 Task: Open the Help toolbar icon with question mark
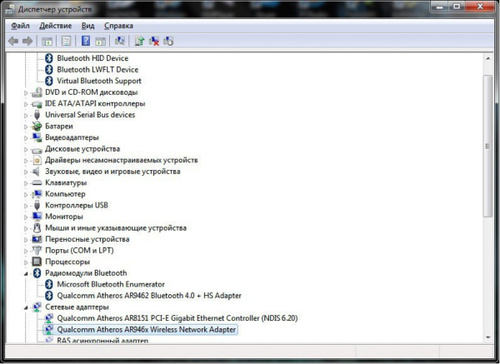click(x=86, y=41)
